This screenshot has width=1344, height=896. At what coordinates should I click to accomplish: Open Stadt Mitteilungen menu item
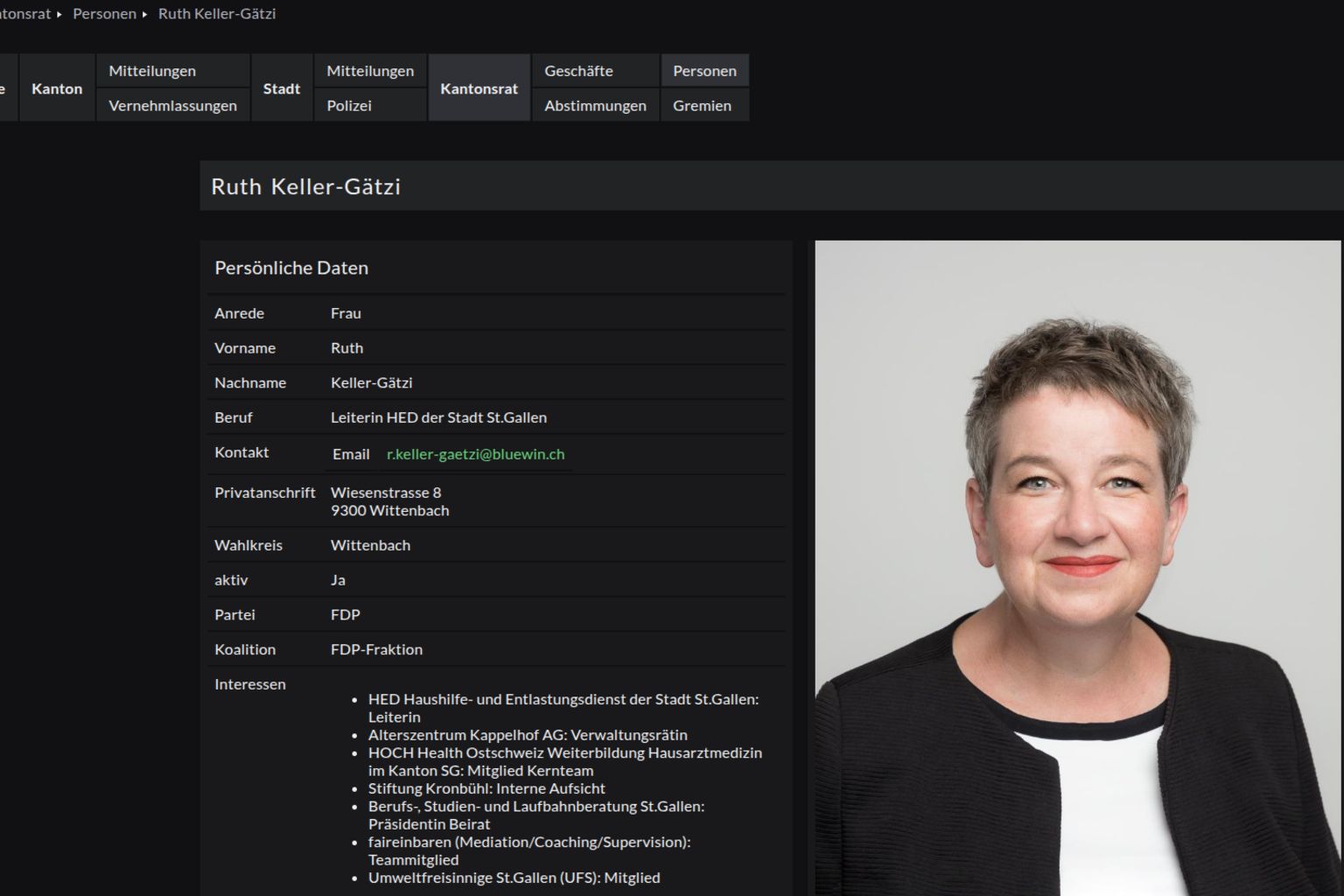[x=370, y=71]
